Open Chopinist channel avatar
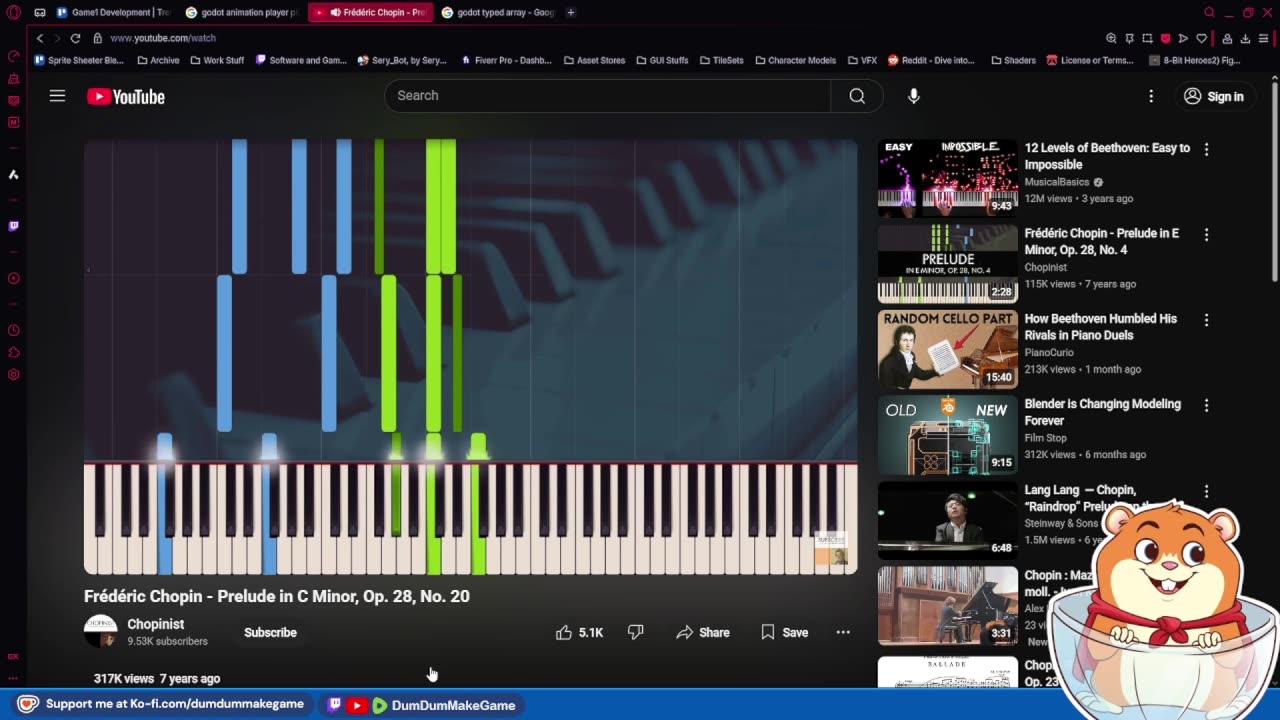Viewport: 1280px width, 720px height. click(x=100, y=632)
